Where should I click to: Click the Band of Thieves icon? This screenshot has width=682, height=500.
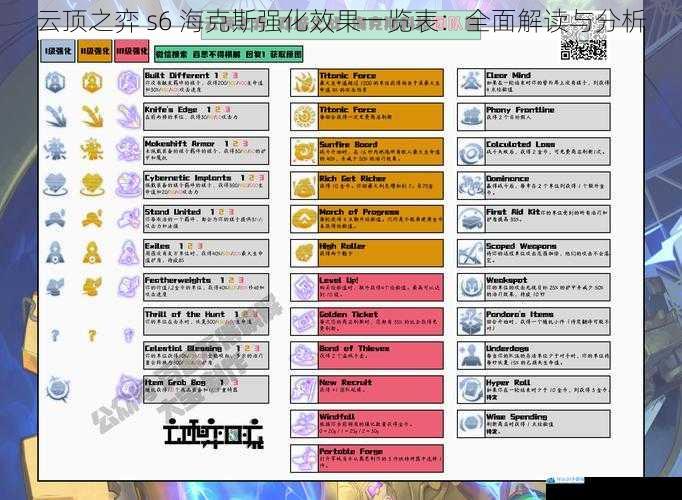pos(304,356)
